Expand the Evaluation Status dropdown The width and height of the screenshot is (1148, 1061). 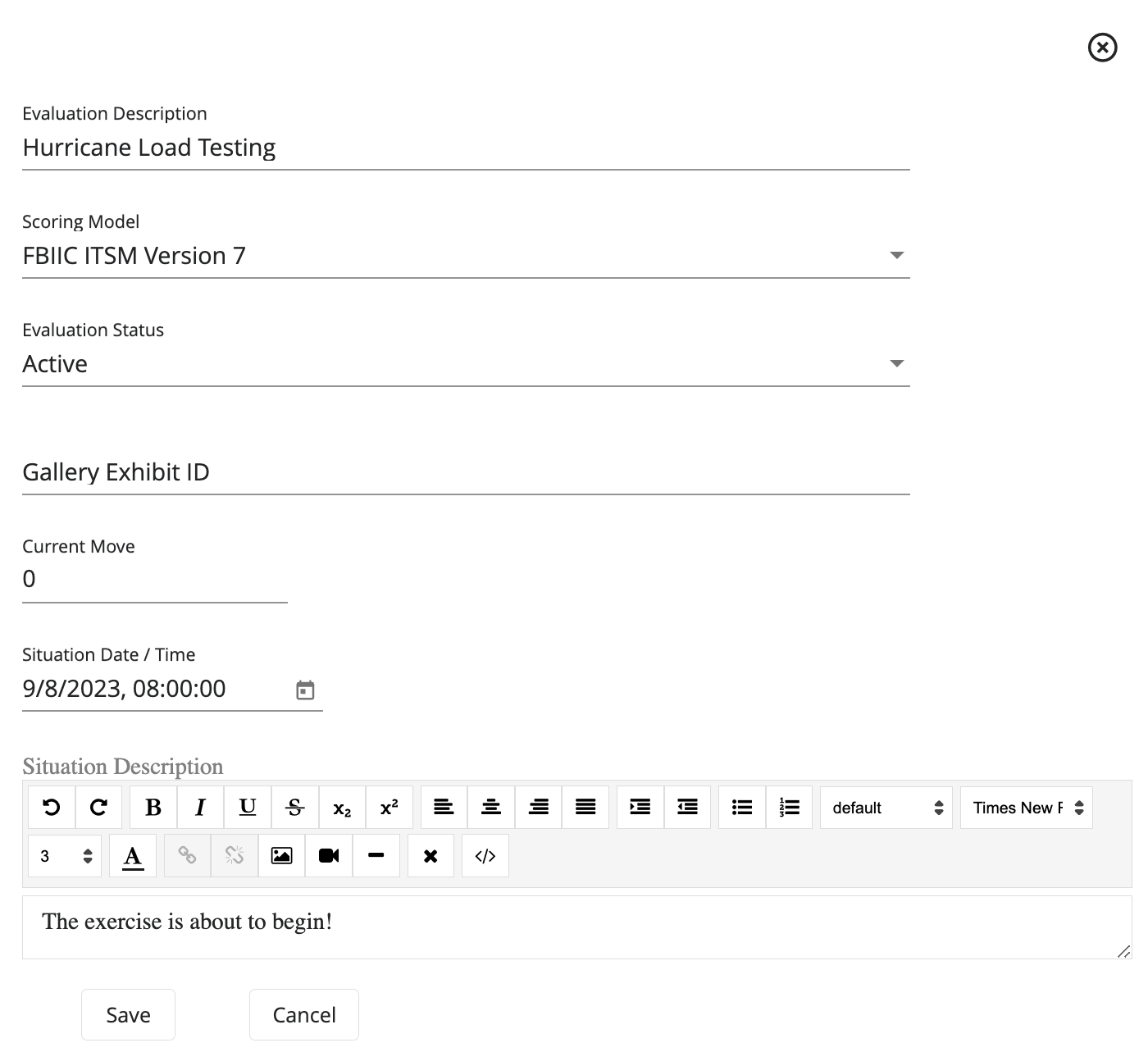point(898,363)
